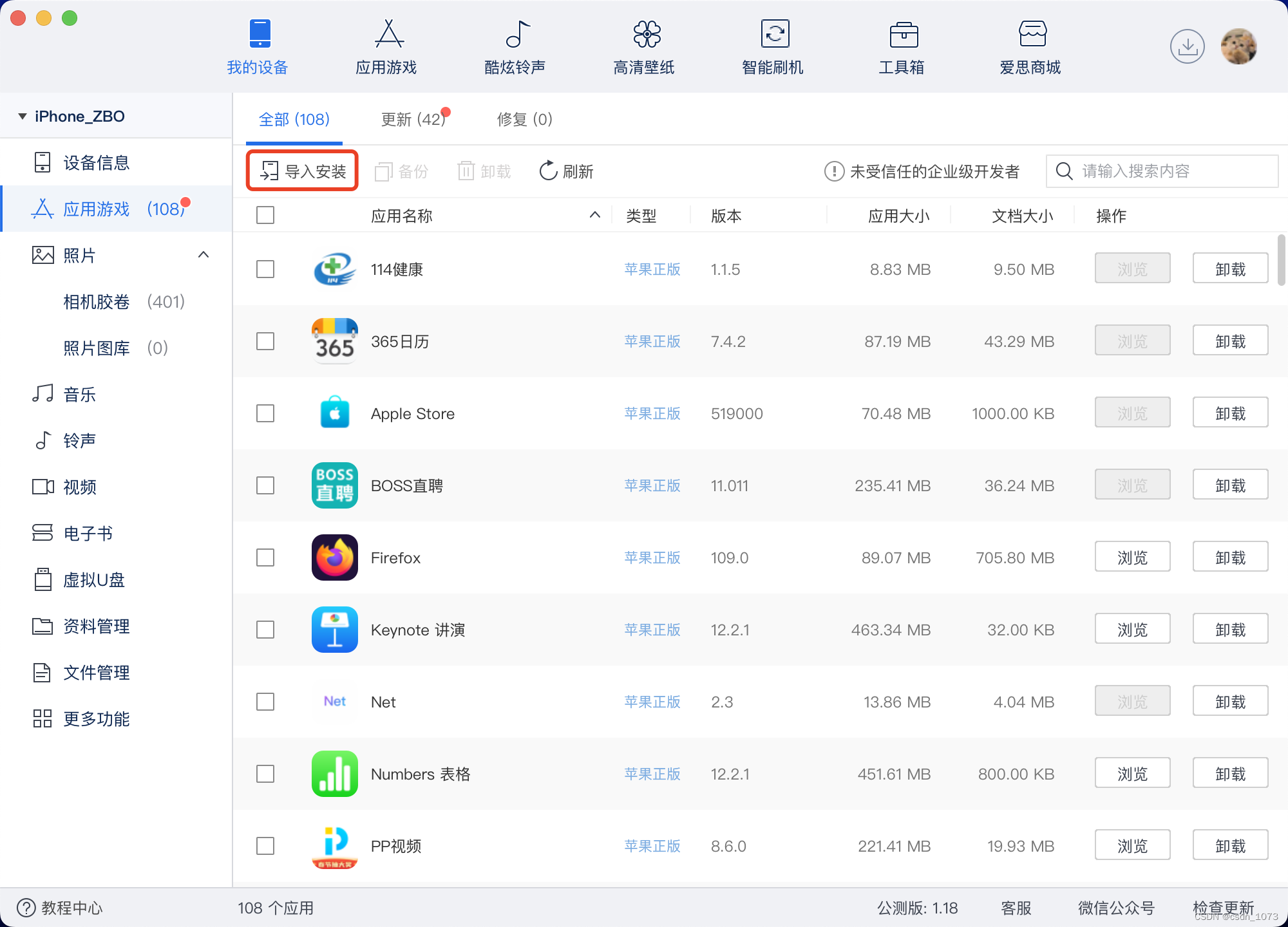Sort by 应用名称 column arrow
This screenshot has width=1288, height=927.
click(595, 215)
